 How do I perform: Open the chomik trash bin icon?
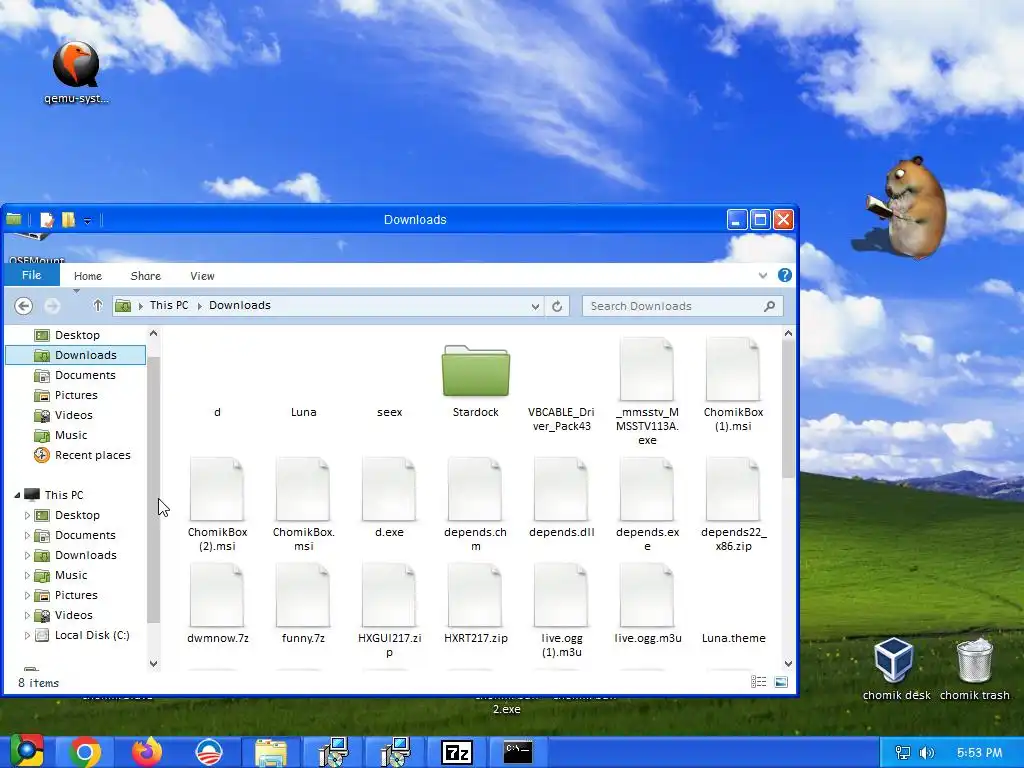[974, 668]
